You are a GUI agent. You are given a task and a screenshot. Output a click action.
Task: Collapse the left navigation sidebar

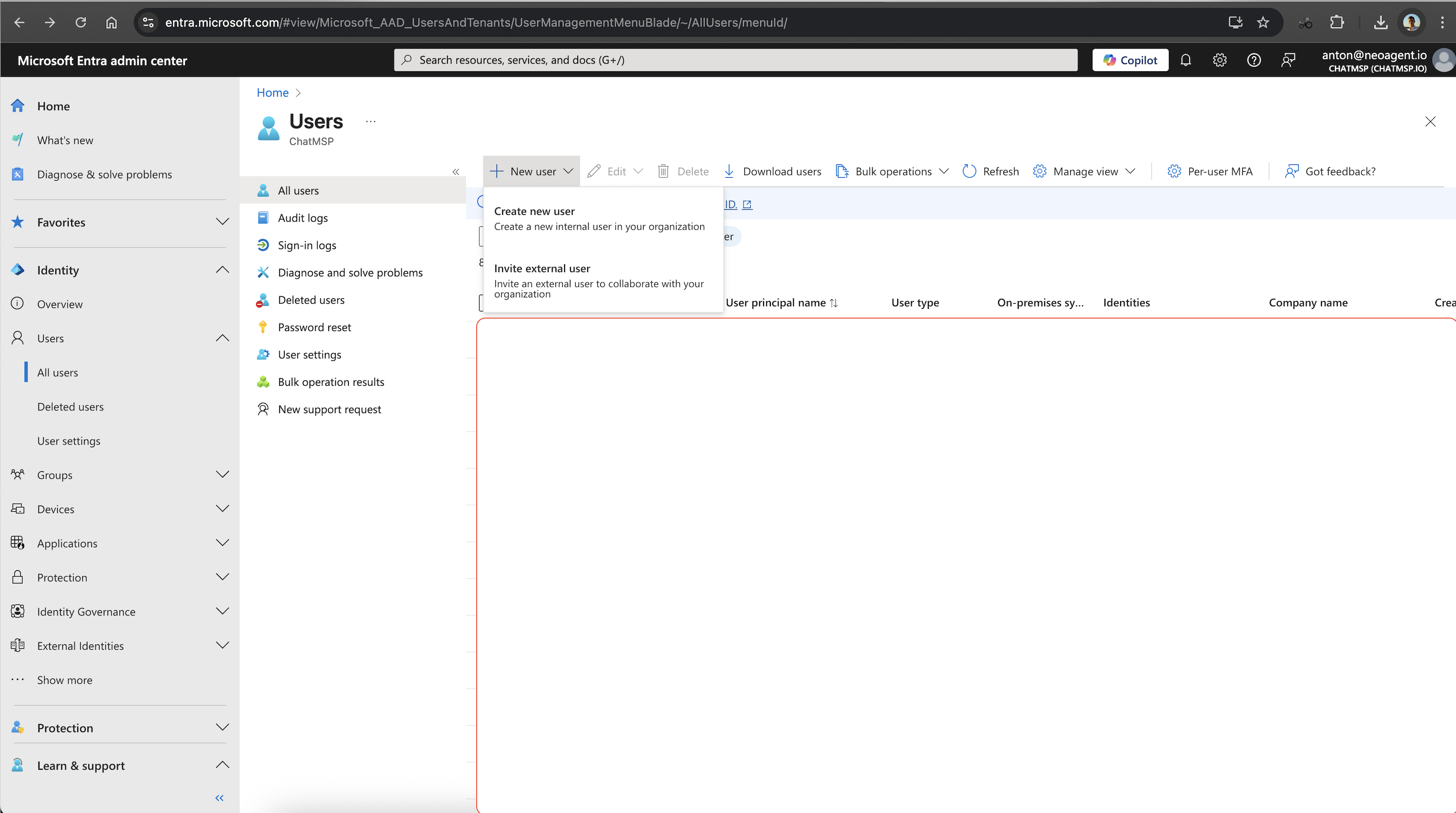(x=219, y=798)
